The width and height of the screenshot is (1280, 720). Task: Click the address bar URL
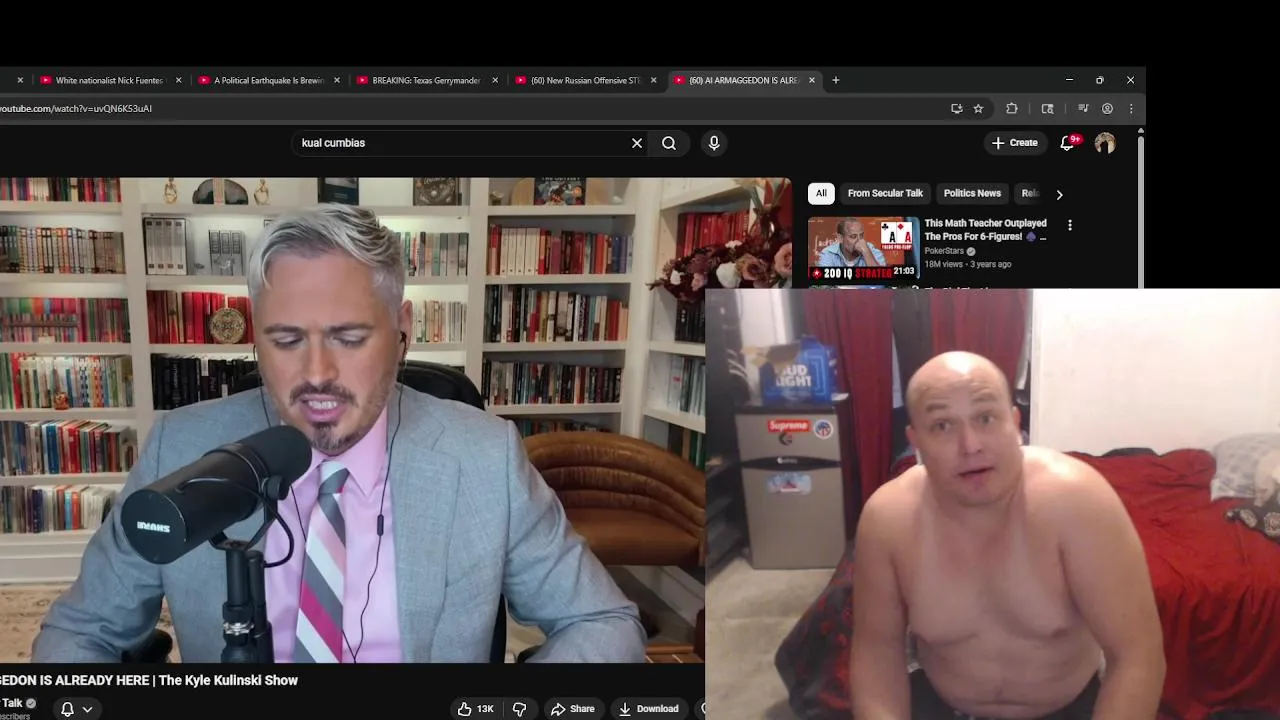[x=76, y=108]
